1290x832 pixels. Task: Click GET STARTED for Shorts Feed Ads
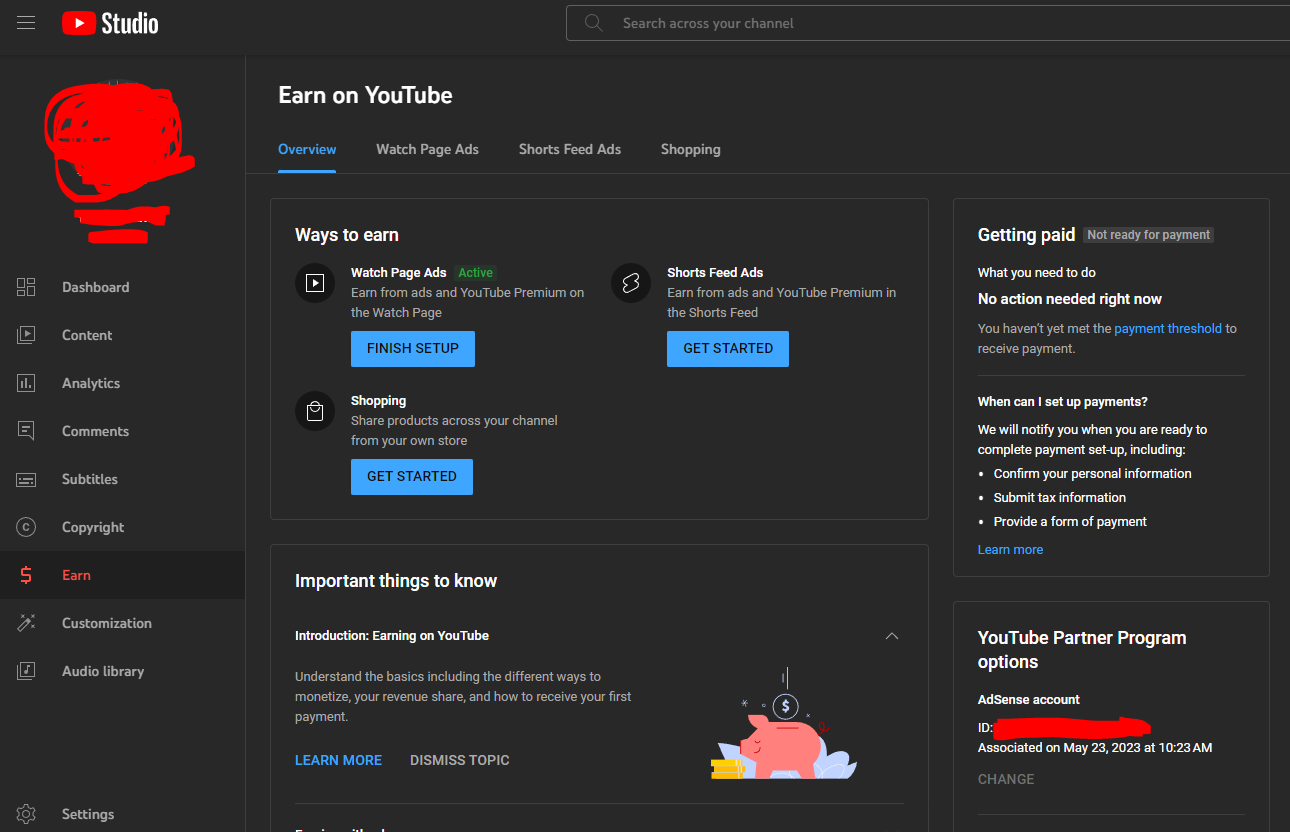pos(728,349)
